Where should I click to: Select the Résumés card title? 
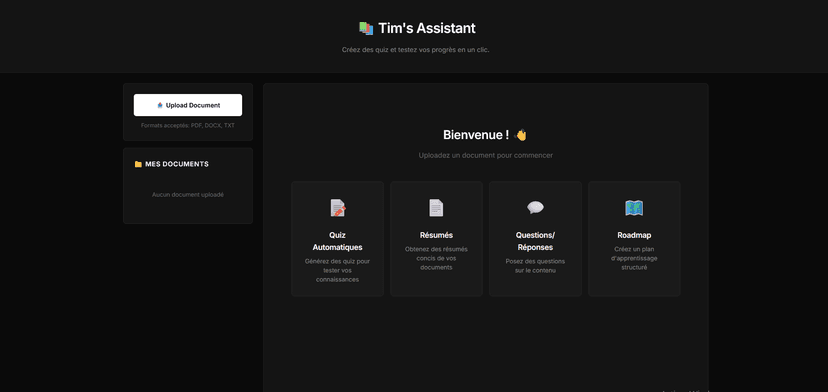tap(436, 235)
